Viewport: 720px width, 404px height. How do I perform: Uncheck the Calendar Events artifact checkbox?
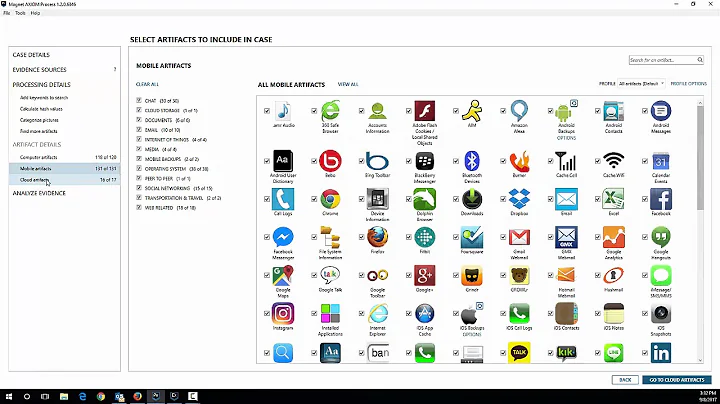[645, 161]
